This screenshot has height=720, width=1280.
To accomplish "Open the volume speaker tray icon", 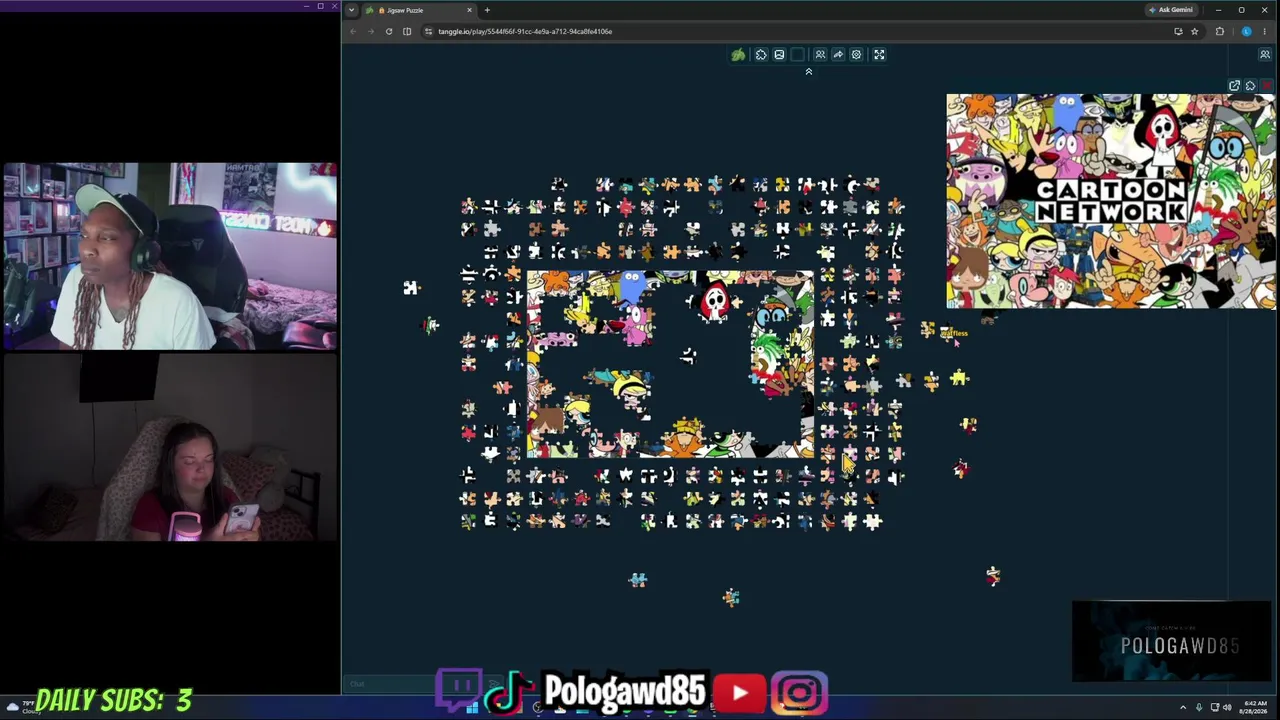I will (x=1229, y=708).
